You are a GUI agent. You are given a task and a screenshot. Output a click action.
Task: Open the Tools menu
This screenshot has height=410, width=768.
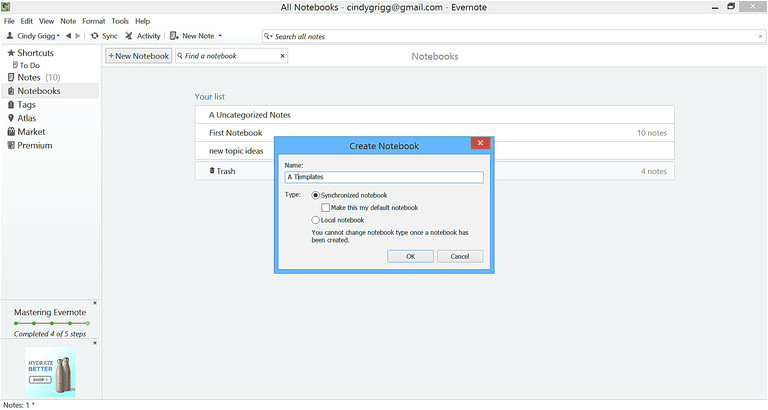[120, 21]
